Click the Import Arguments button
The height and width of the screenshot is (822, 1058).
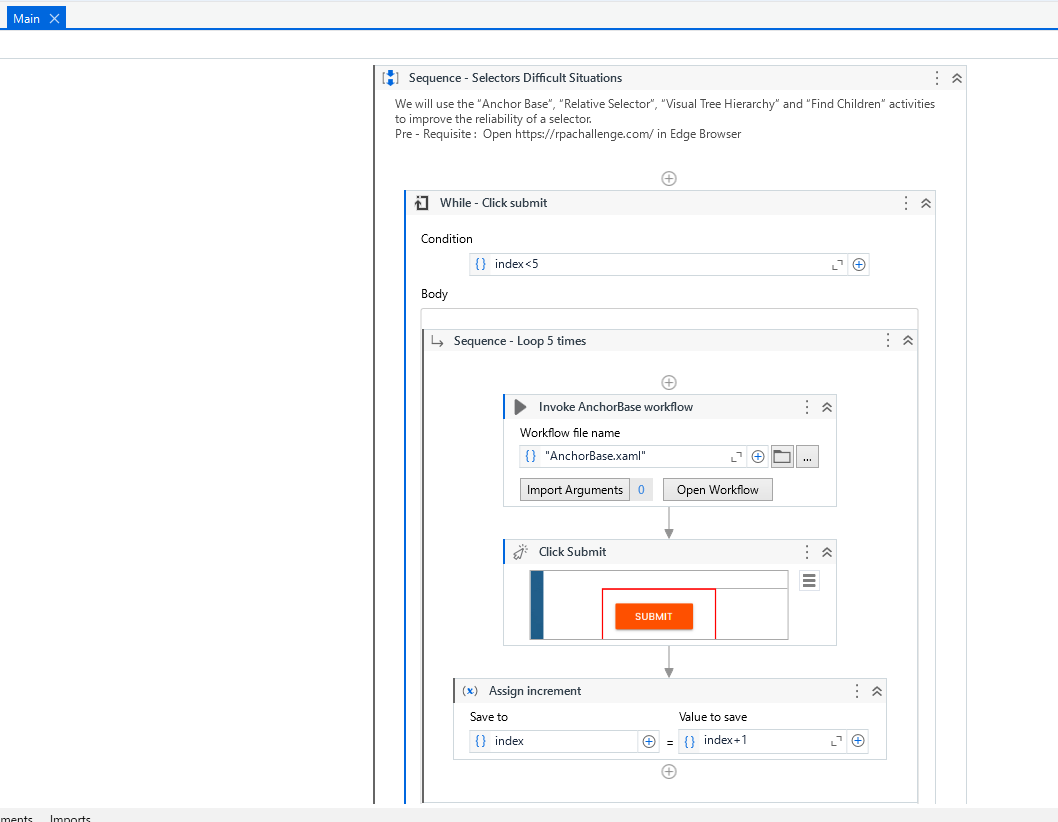point(575,489)
